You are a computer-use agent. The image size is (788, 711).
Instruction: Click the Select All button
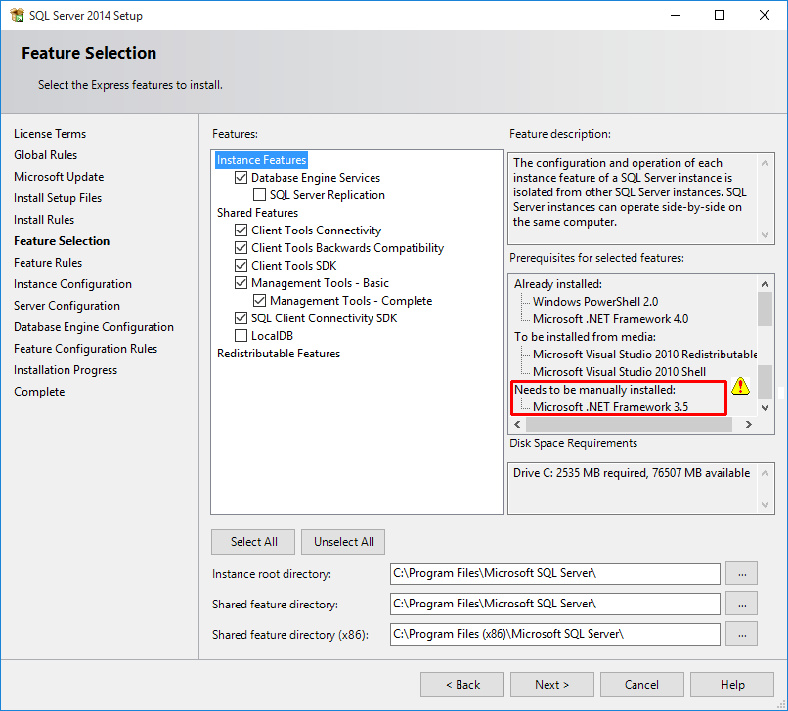click(x=253, y=542)
